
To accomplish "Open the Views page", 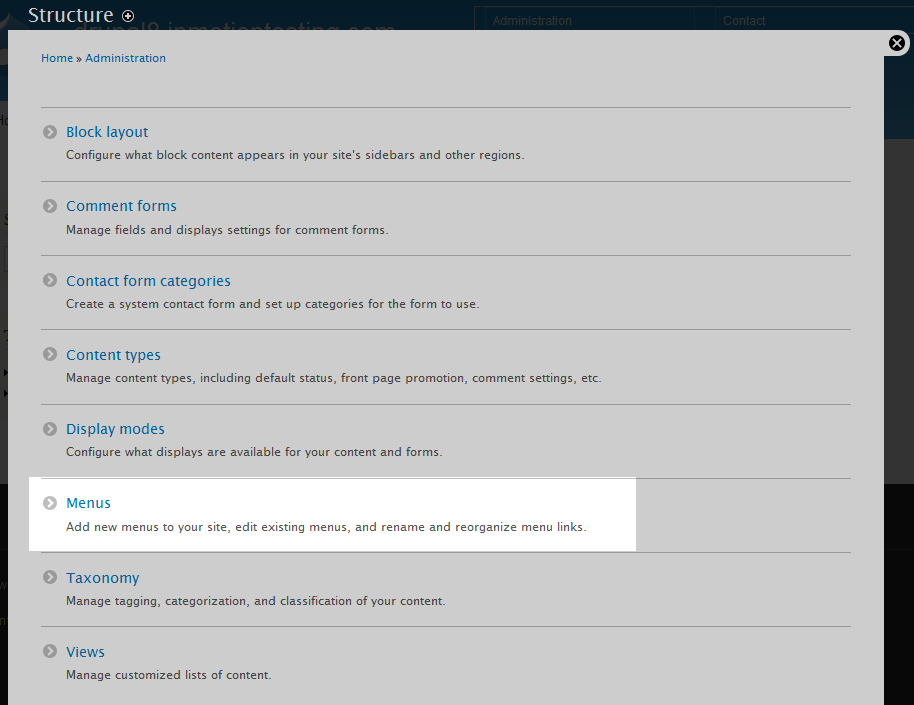I will pyautogui.click(x=85, y=652).
